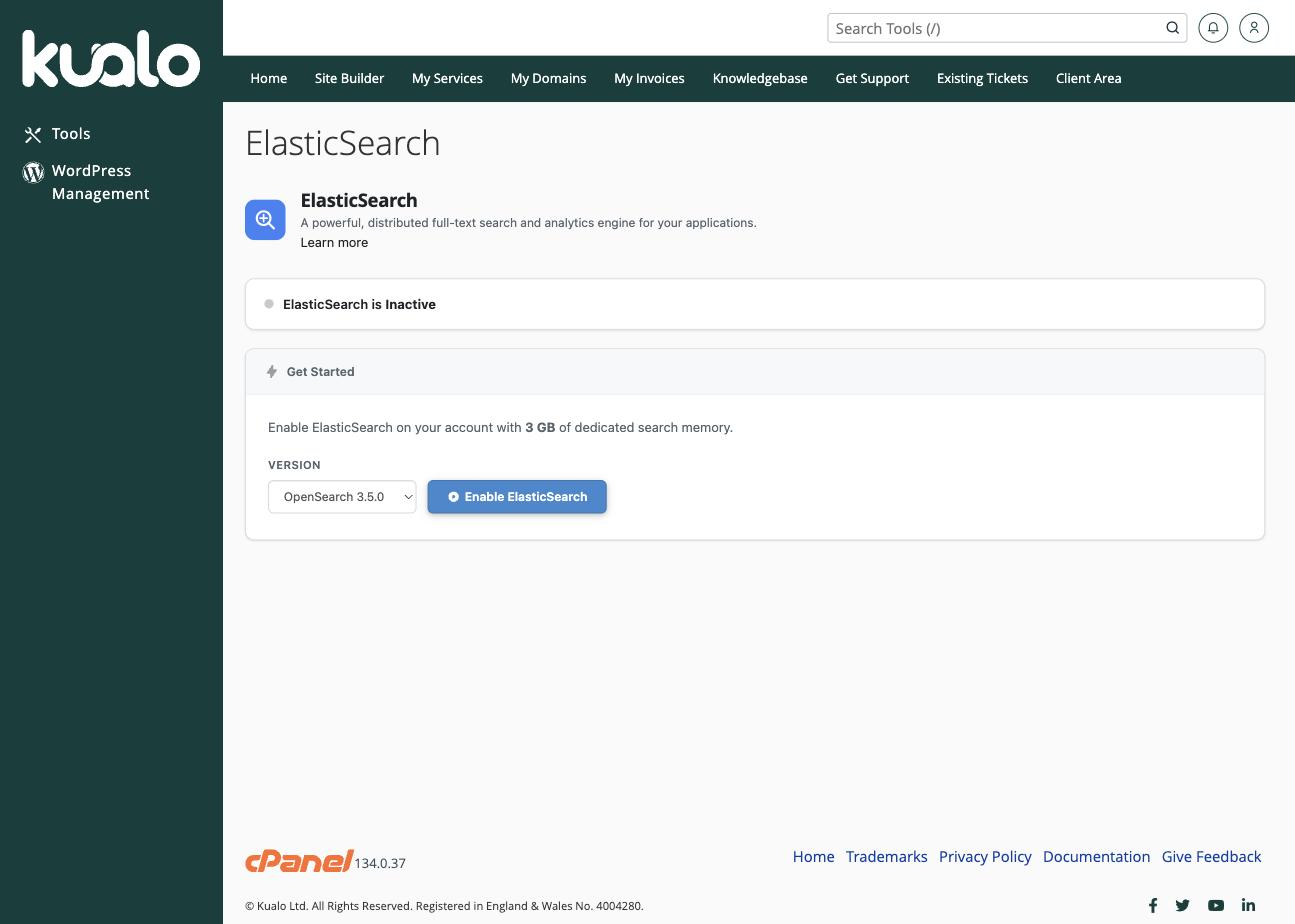Open the Privacy Policy footer link

click(x=985, y=856)
